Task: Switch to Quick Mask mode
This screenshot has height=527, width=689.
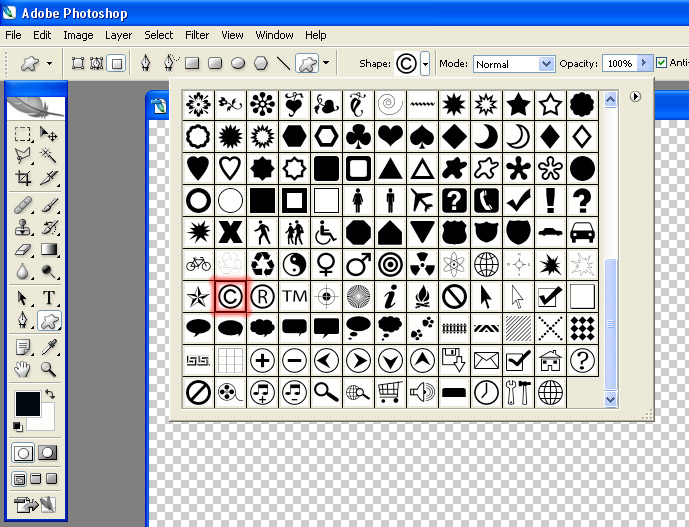Action: [47, 453]
